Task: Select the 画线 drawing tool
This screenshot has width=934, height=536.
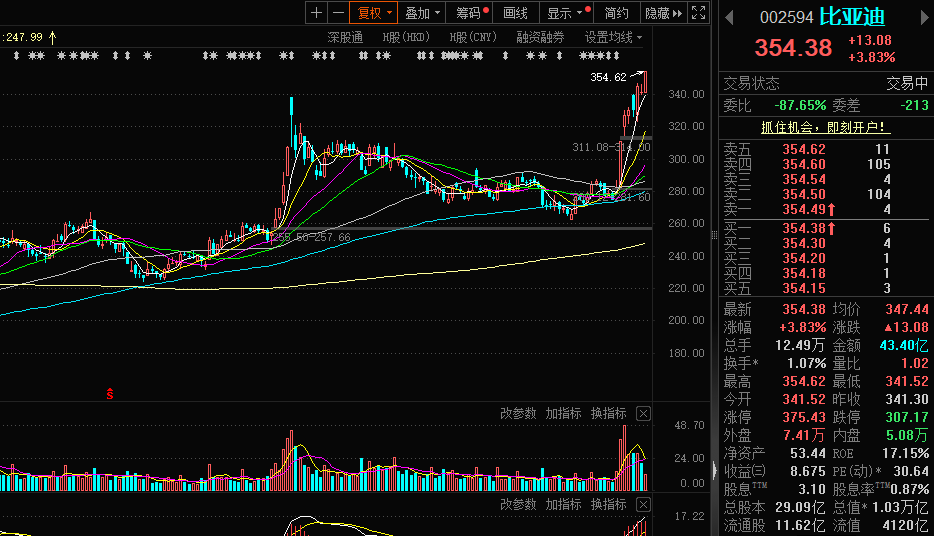Action: coord(515,13)
